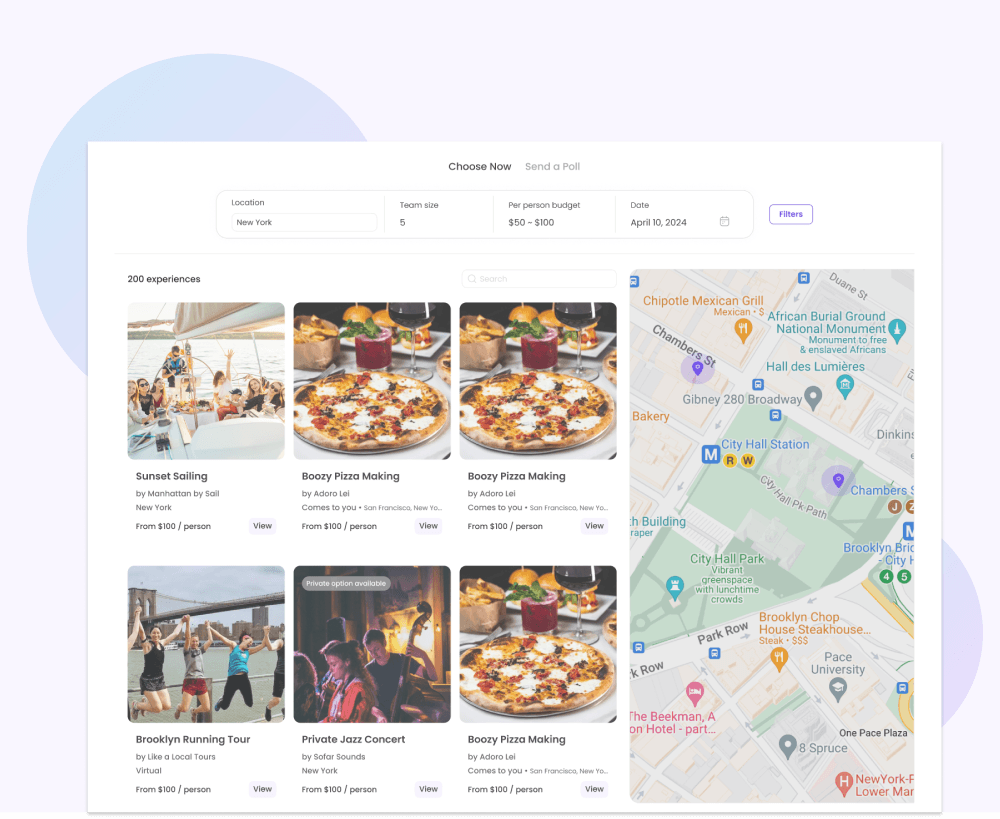Click the Location field containing New York

pos(304,222)
